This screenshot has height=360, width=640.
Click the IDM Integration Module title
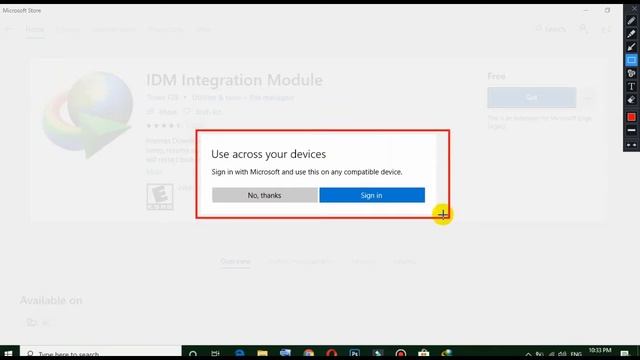click(234, 80)
